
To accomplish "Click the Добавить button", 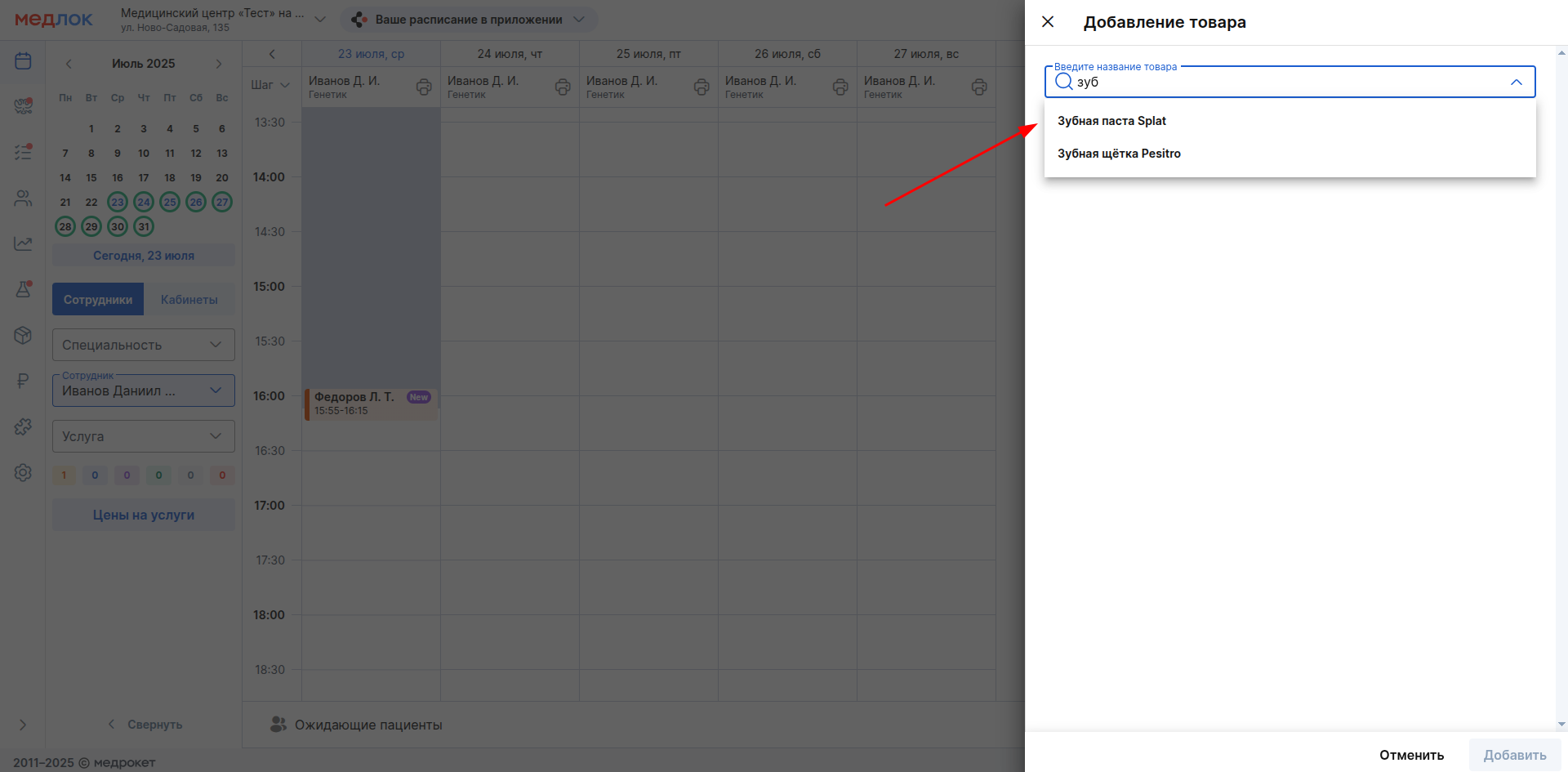I will click(1514, 755).
